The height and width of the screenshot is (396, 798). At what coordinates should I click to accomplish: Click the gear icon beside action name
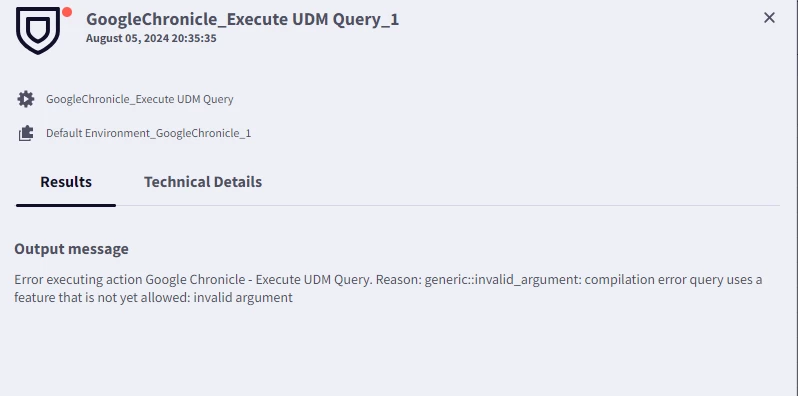tap(26, 99)
